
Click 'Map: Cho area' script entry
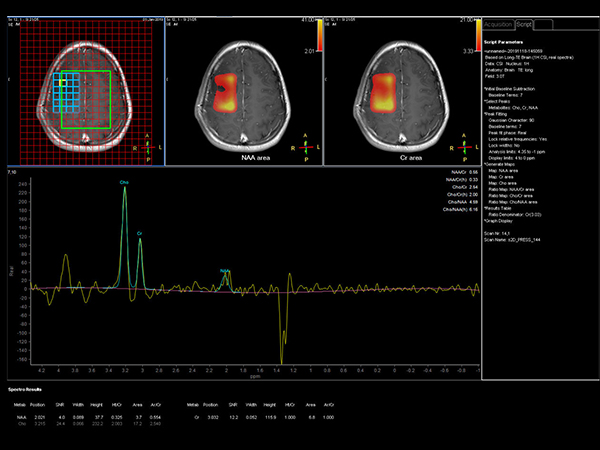coord(502,183)
